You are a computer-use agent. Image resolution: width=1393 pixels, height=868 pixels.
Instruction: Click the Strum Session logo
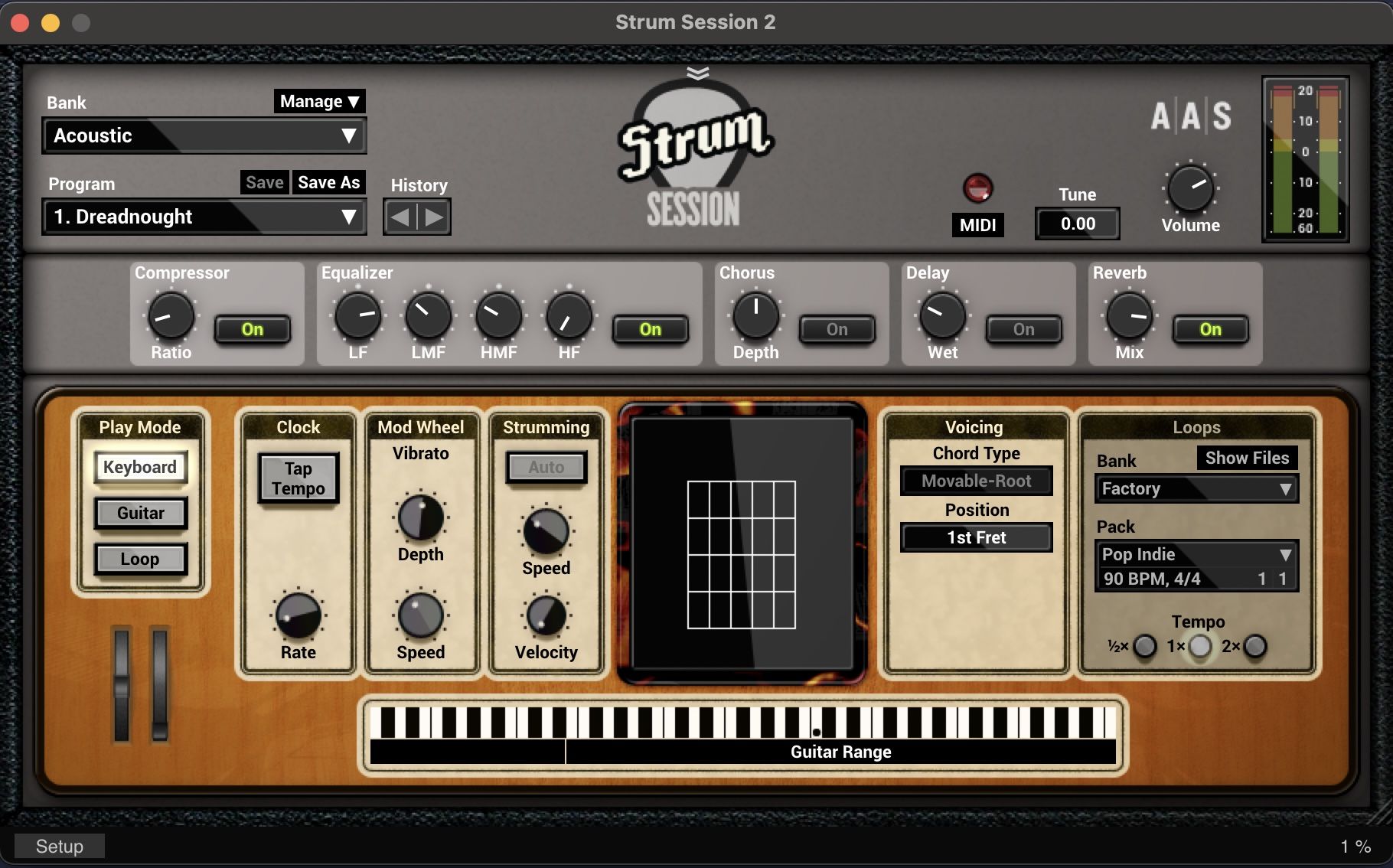pos(695,153)
